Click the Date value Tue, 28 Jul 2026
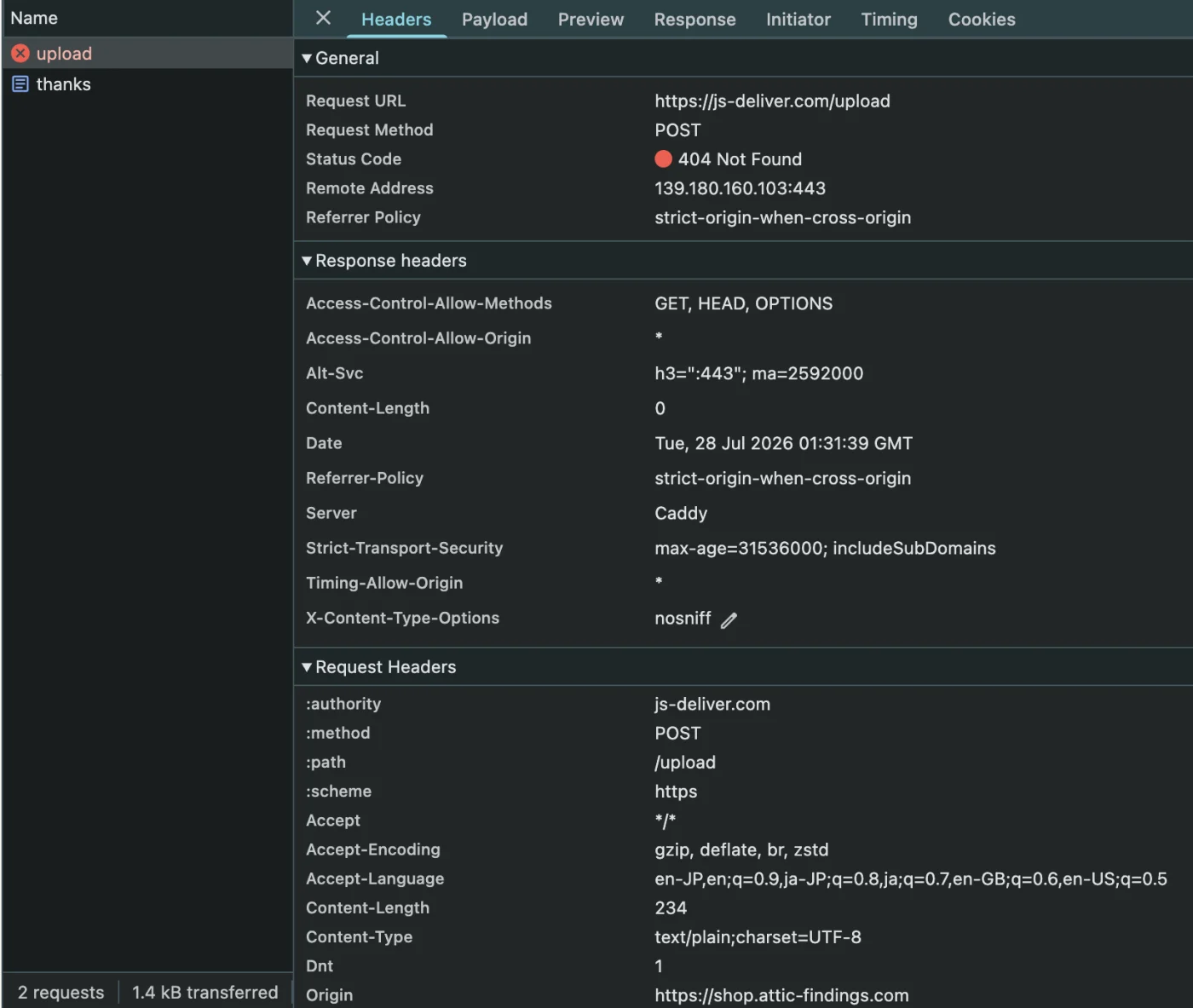1193x1008 pixels. (x=783, y=444)
